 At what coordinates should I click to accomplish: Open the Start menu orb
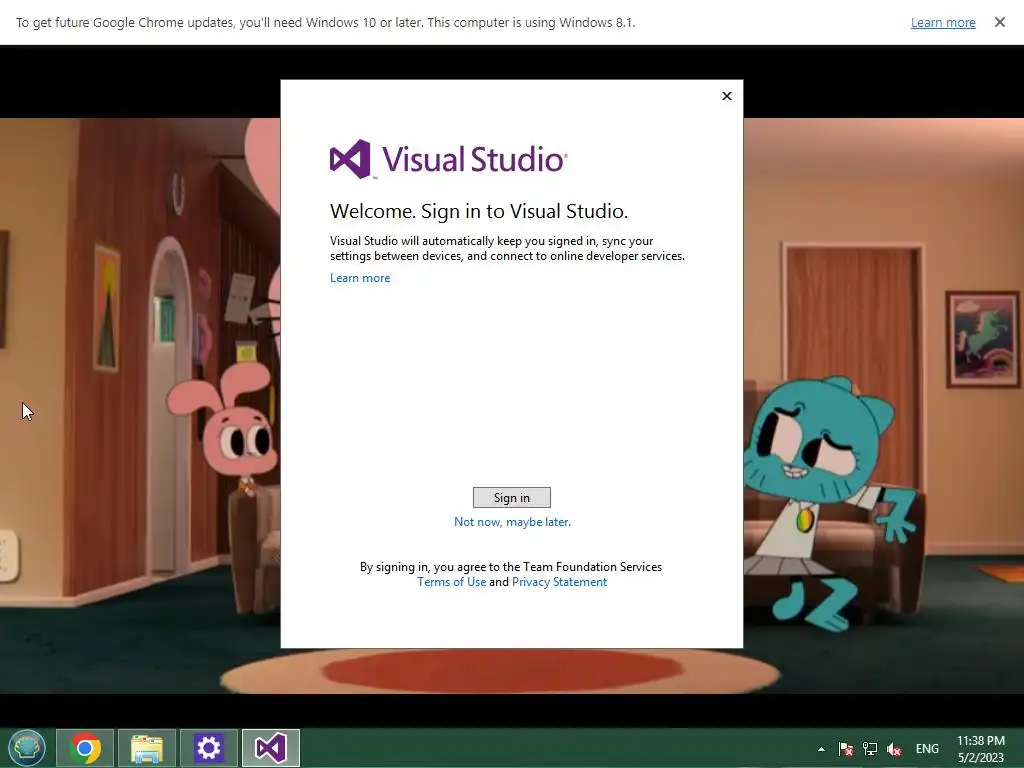click(26, 748)
